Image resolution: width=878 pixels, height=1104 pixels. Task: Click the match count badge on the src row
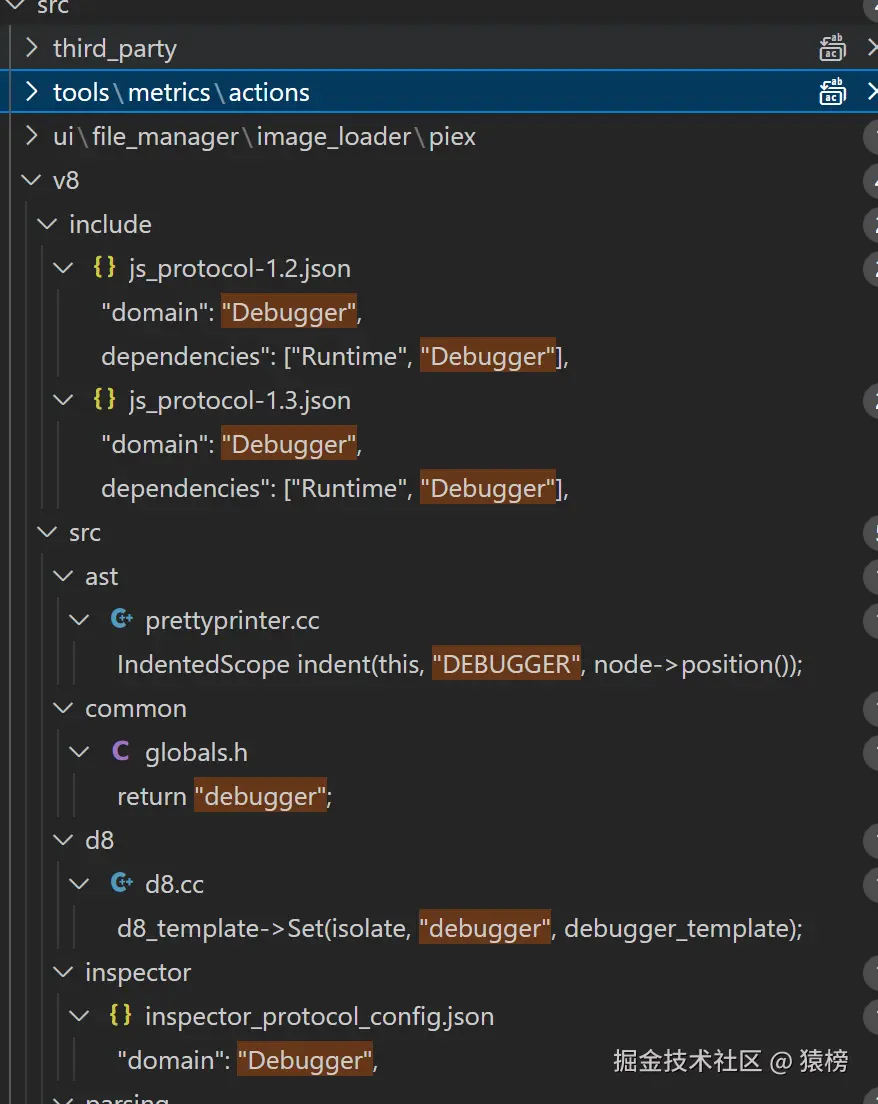(x=872, y=532)
